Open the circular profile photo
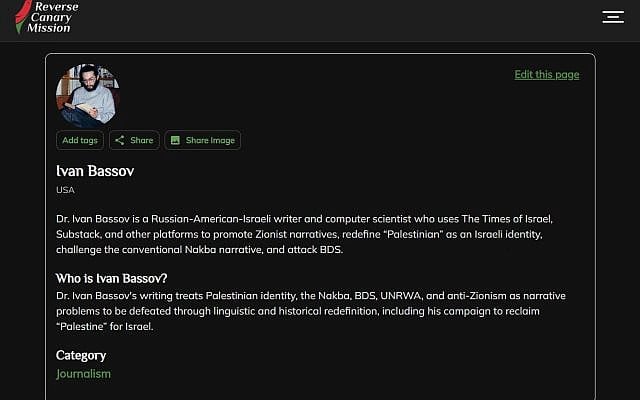640x400 pixels. pyautogui.click(x=88, y=95)
